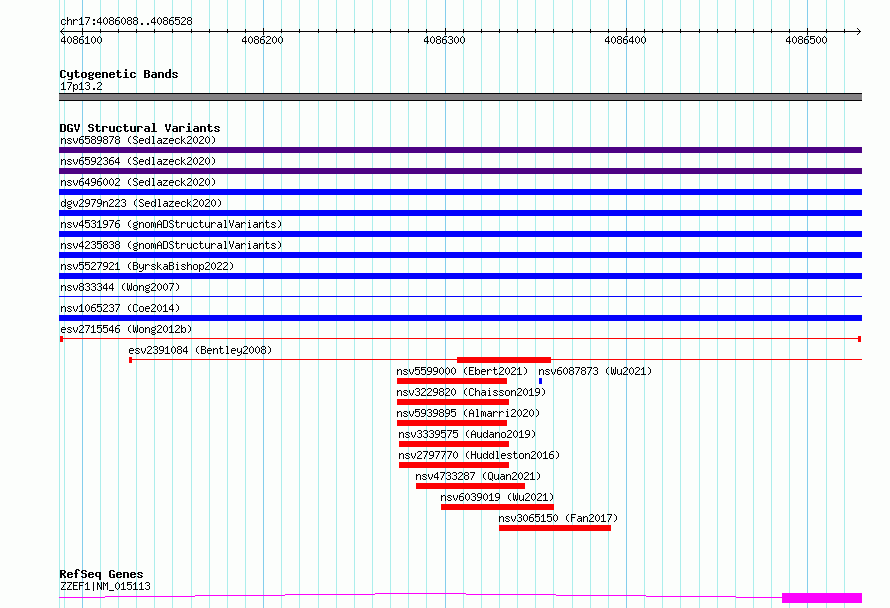This screenshot has height=608, width=890.
Task: Click the 17p13.2 band label
Action: pos(81,86)
